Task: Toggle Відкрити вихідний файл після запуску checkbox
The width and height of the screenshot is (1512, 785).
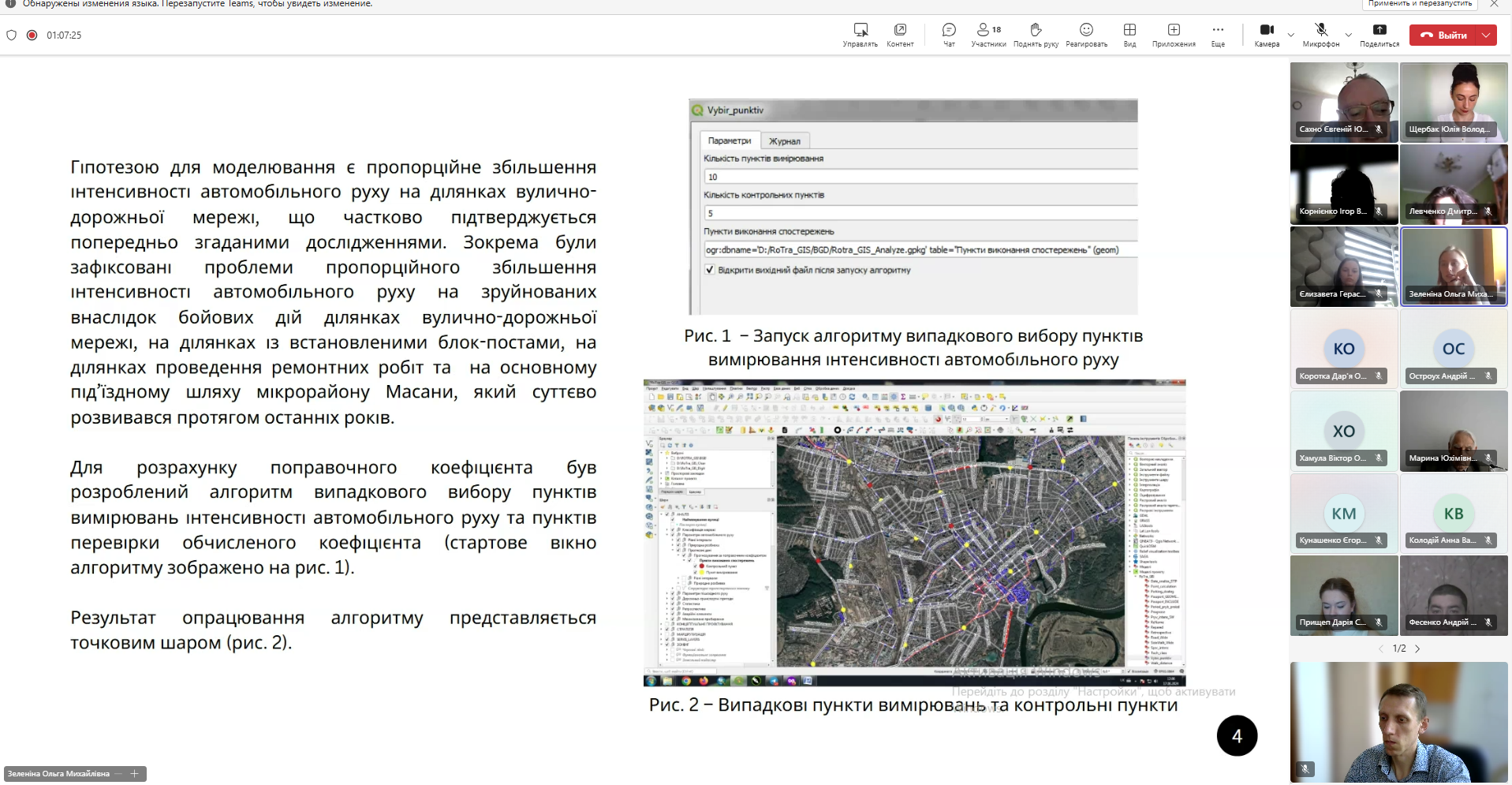Action: coord(710,270)
